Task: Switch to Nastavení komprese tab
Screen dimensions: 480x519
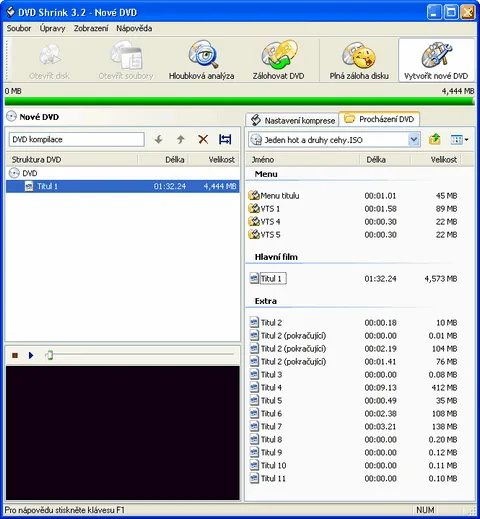Action: [x=293, y=120]
